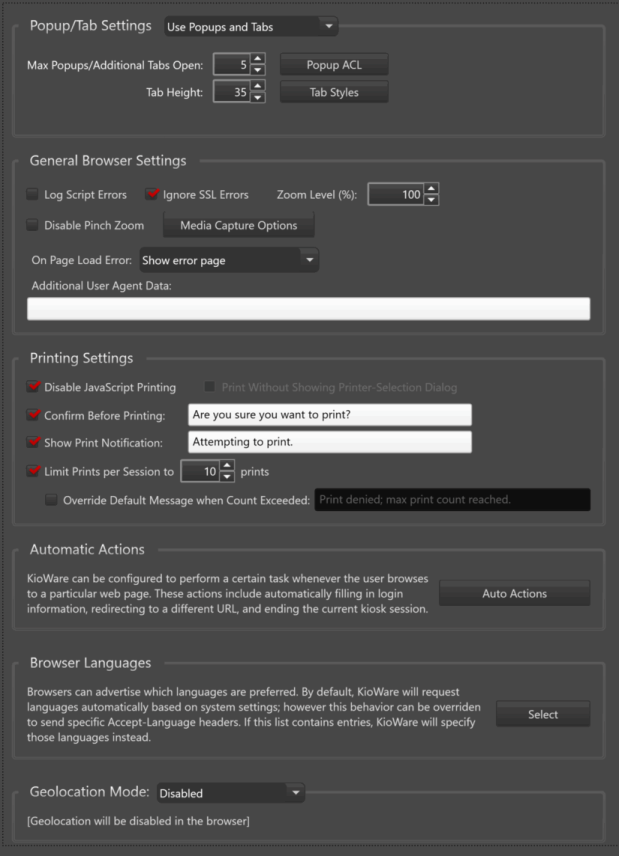Uncheck Limit Prints per Session
Image resolution: width=619 pixels, height=856 pixels.
pyautogui.click(x=33, y=471)
